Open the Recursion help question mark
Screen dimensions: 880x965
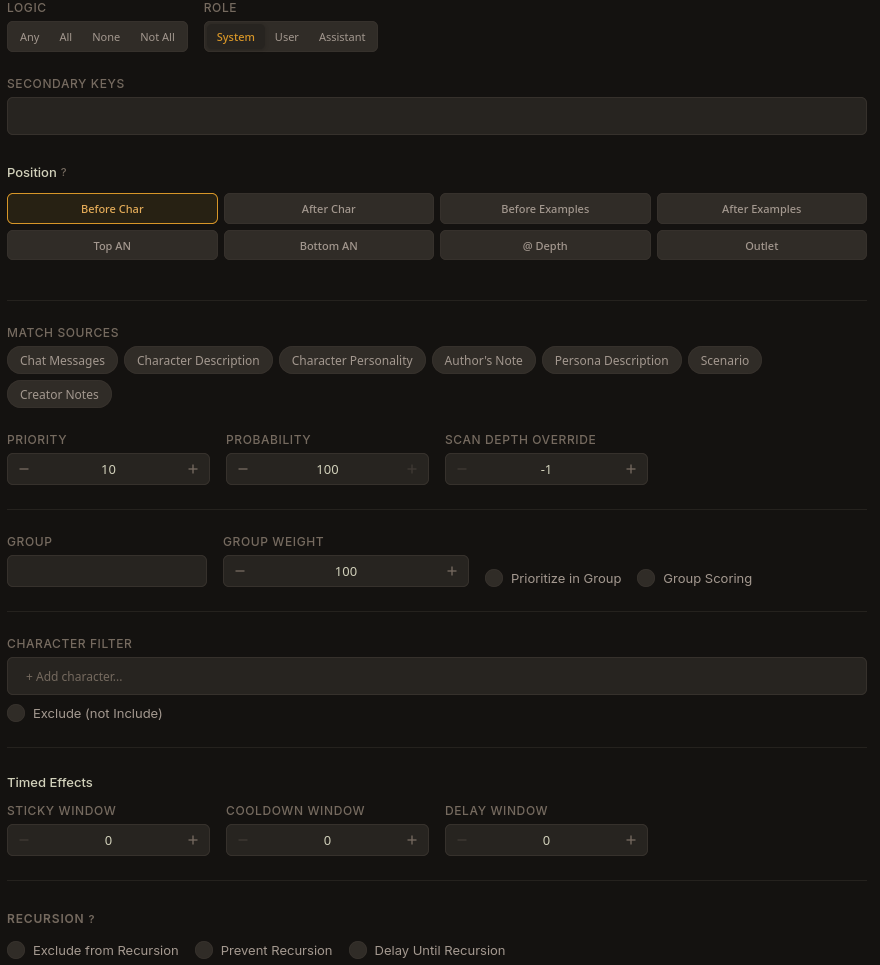(92, 919)
